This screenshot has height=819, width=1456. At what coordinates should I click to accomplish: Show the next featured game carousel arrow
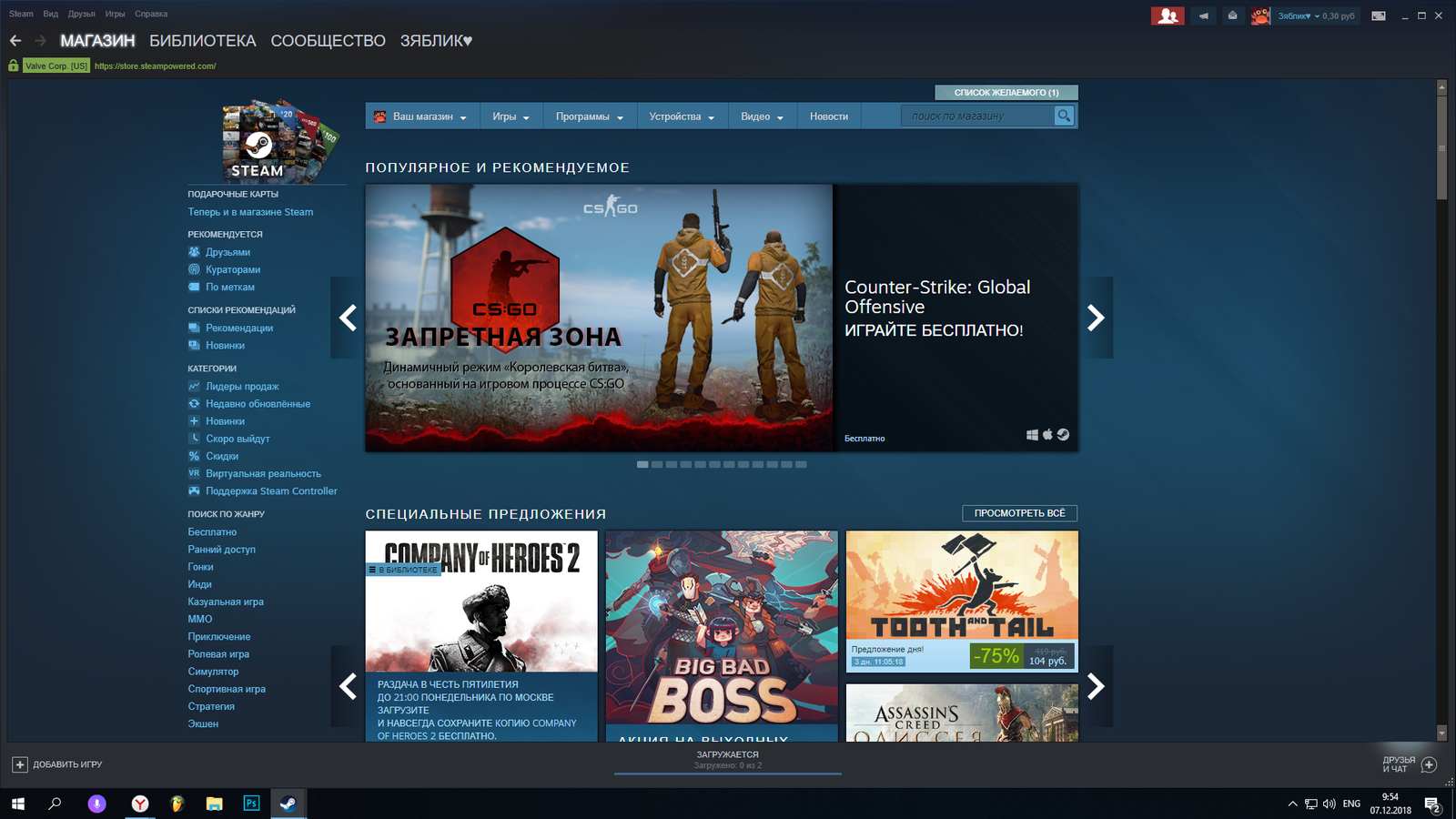click(1096, 318)
